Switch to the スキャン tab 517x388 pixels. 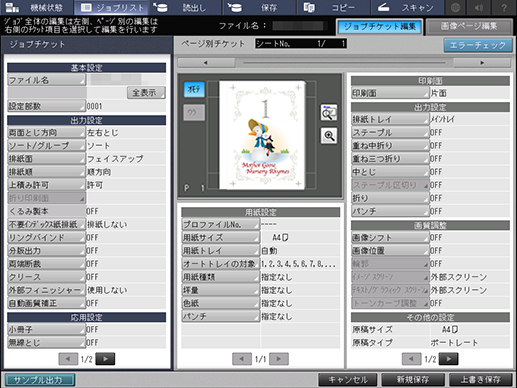[x=407, y=7]
